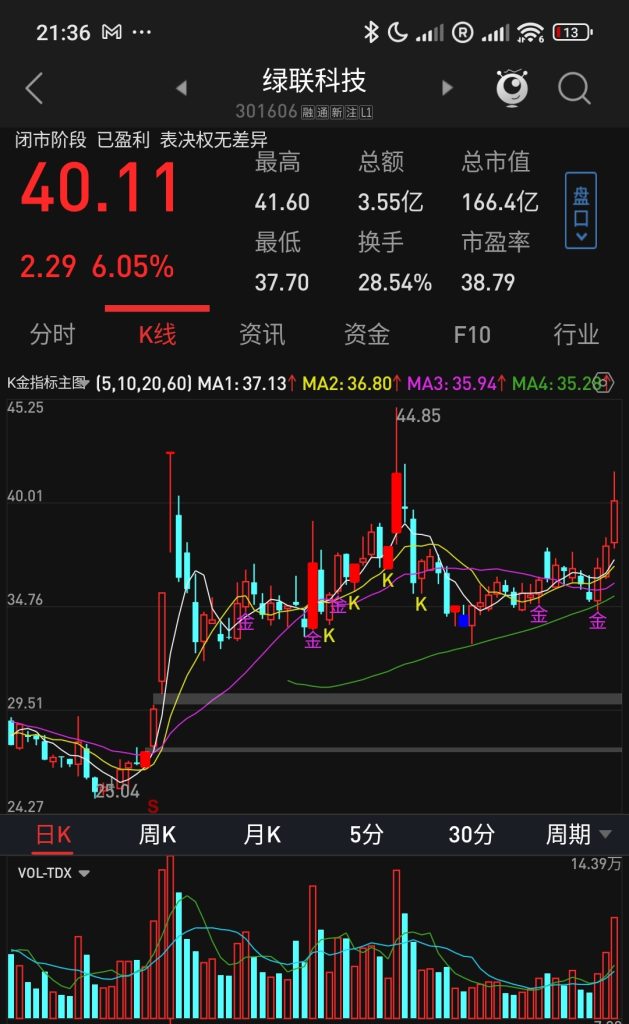Switch chart to 30分 interval
The width and height of the screenshot is (629, 1024).
471,834
